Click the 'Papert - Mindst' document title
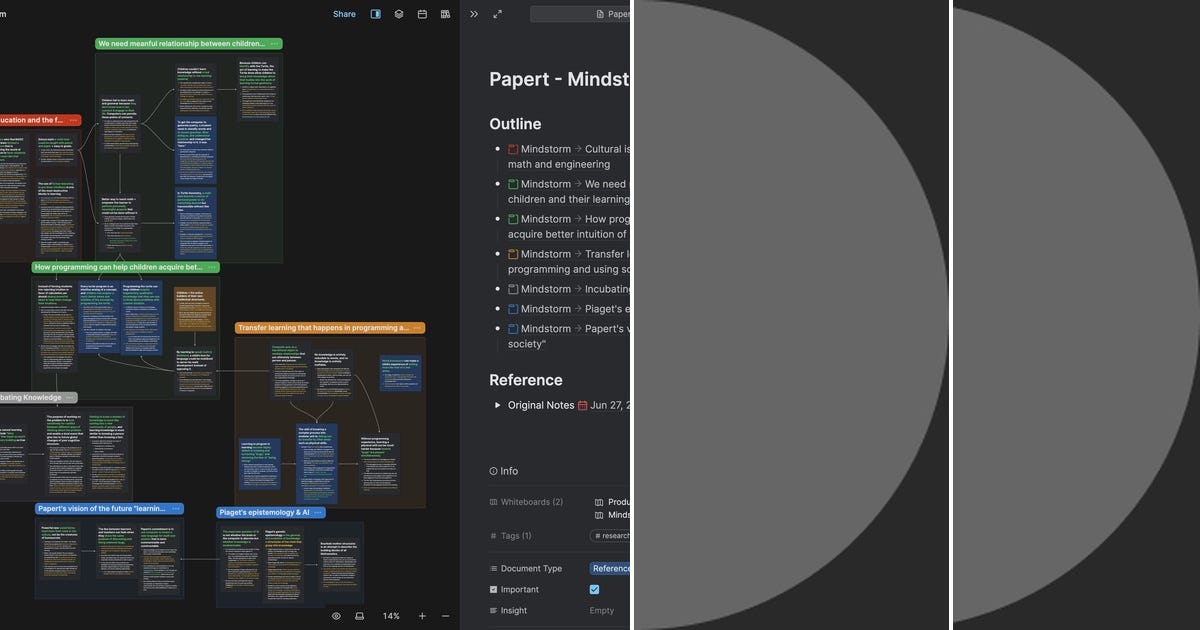The image size is (1200, 630). pyautogui.click(x=559, y=79)
